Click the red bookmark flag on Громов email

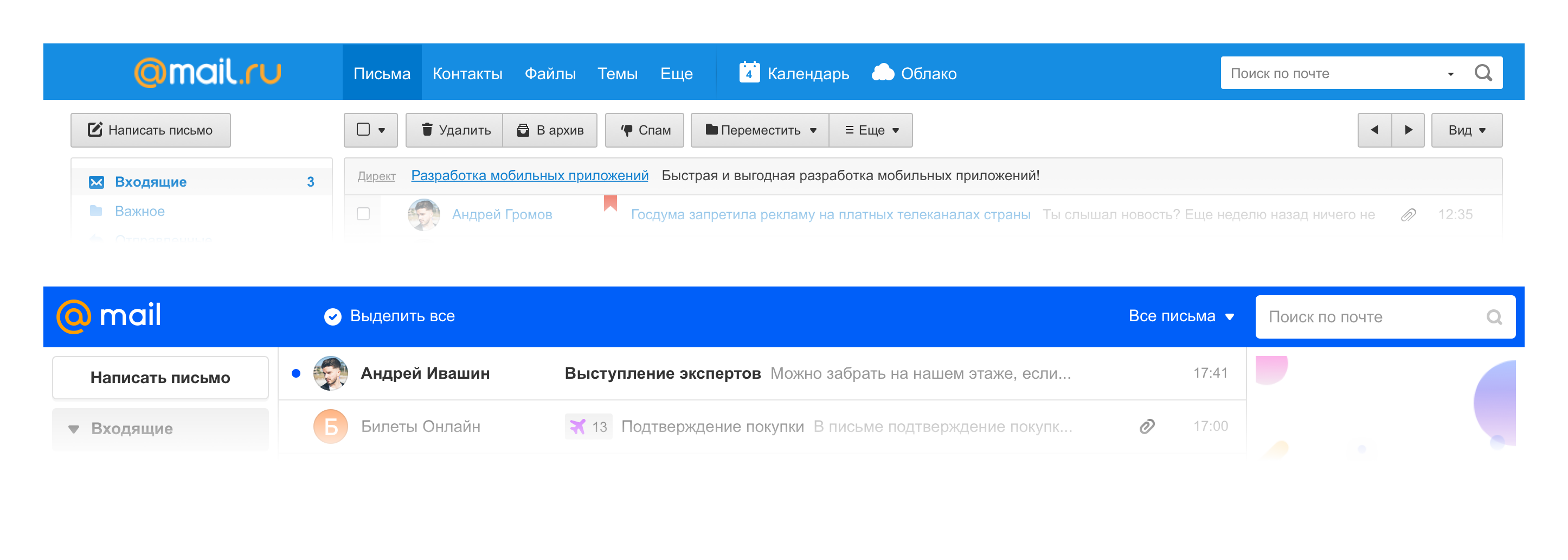pyautogui.click(x=610, y=203)
